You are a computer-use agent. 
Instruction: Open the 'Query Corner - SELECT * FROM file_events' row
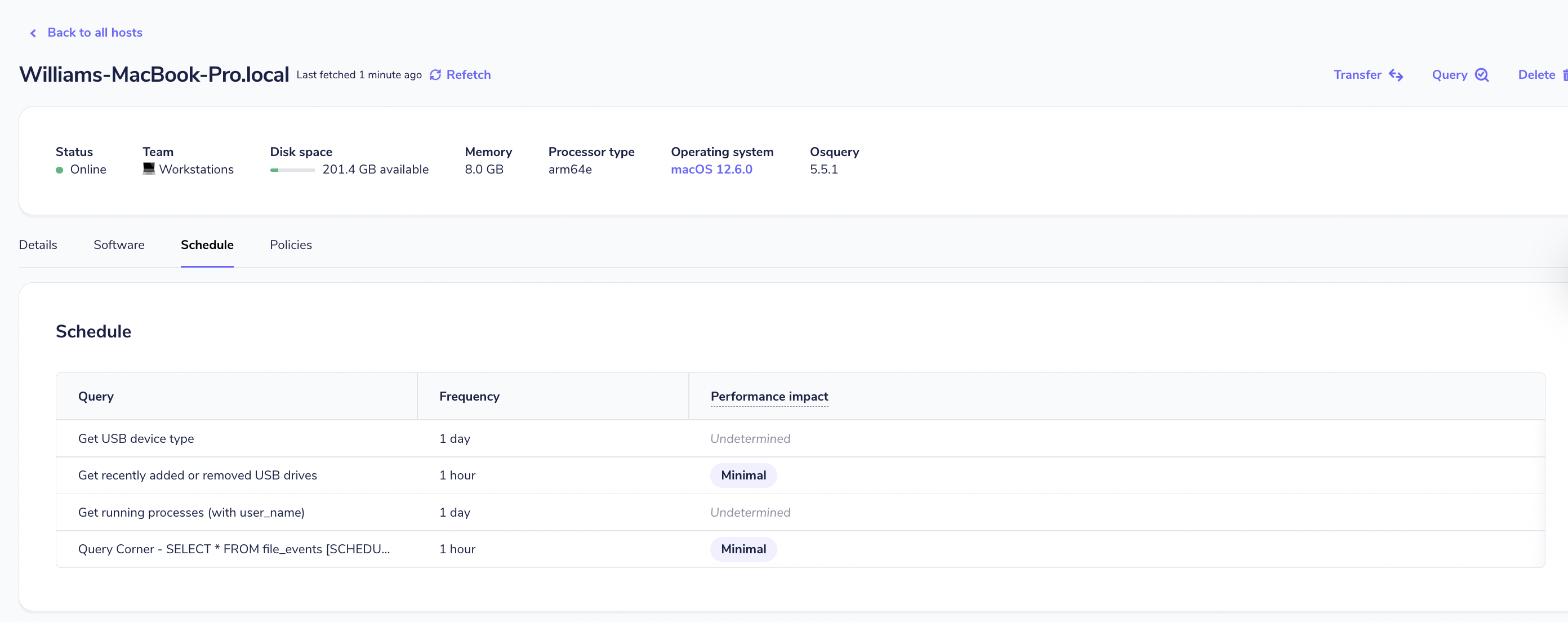tap(234, 549)
